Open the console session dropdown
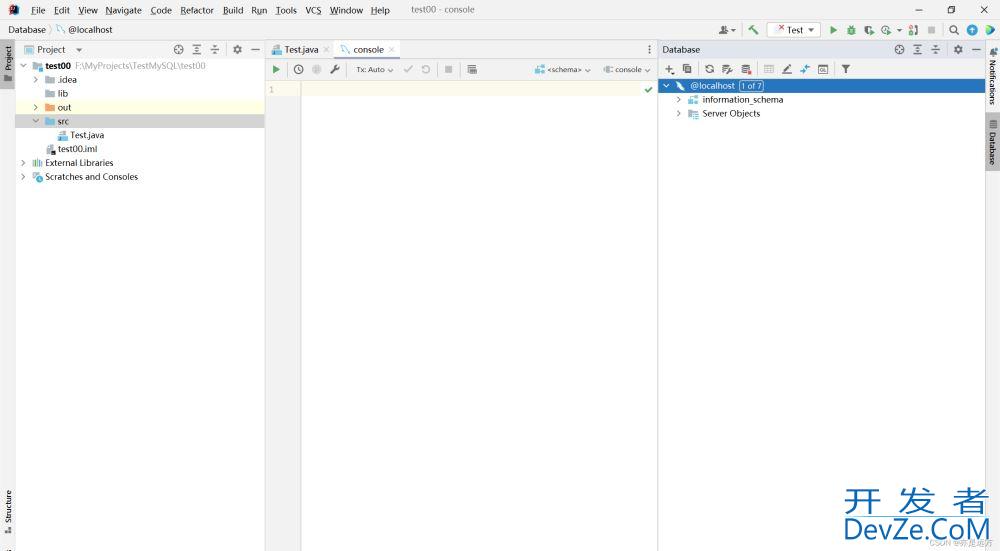The height and width of the screenshot is (551, 1000). point(627,70)
